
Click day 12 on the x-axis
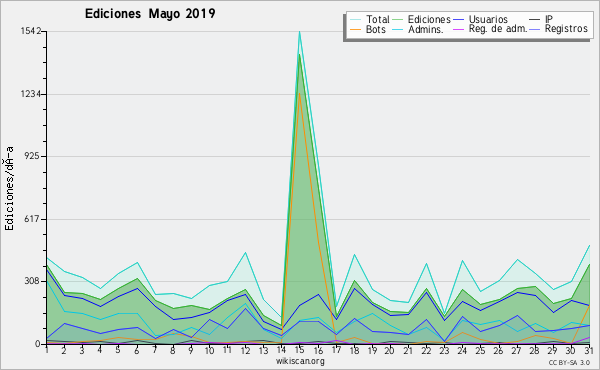click(x=245, y=350)
